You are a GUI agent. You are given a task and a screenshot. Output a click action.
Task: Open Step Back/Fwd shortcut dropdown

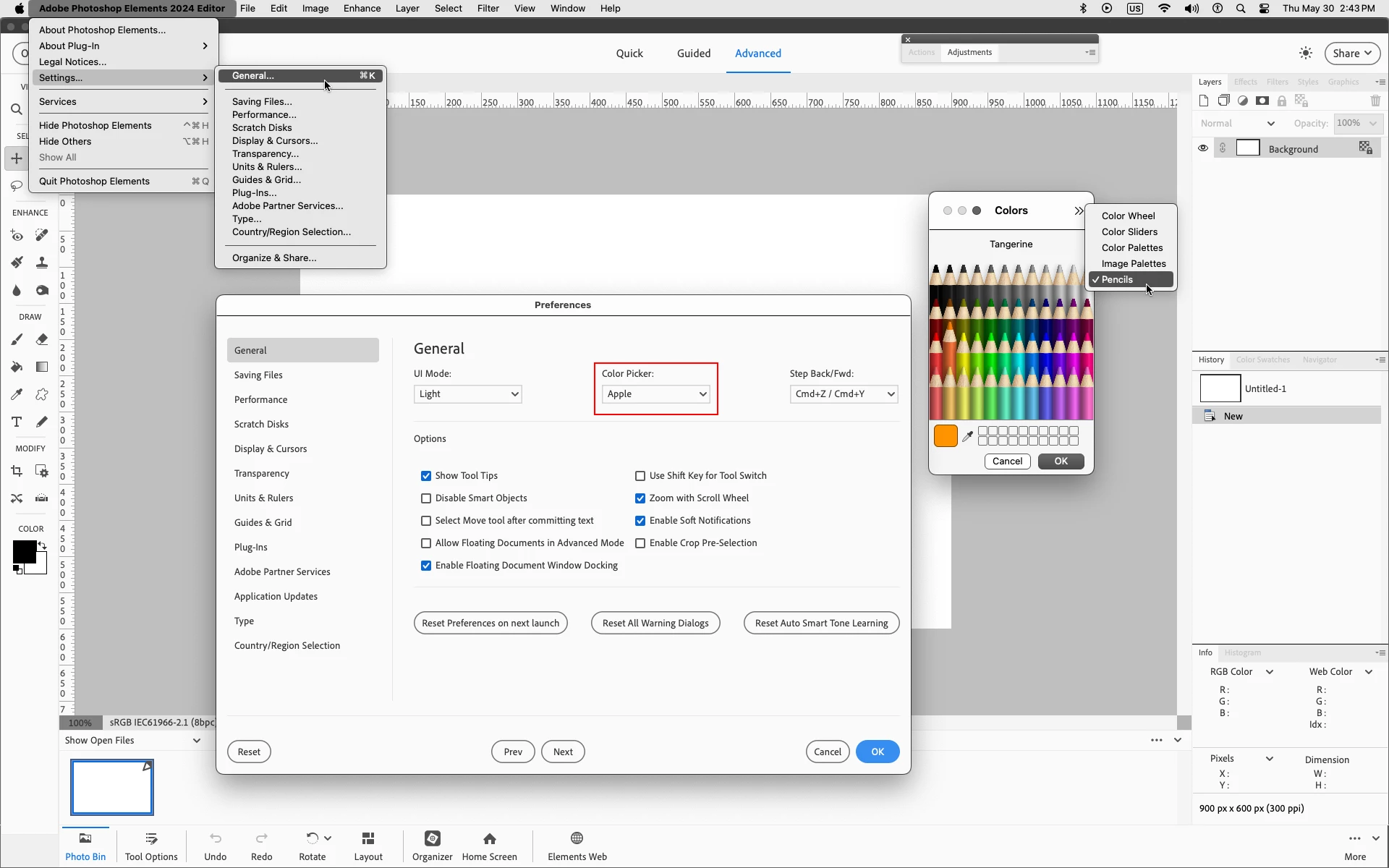(x=844, y=394)
